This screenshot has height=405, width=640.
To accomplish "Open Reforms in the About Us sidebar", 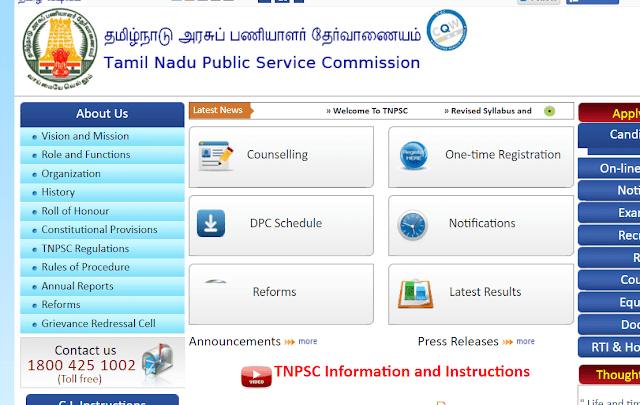I will pos(102,305).
